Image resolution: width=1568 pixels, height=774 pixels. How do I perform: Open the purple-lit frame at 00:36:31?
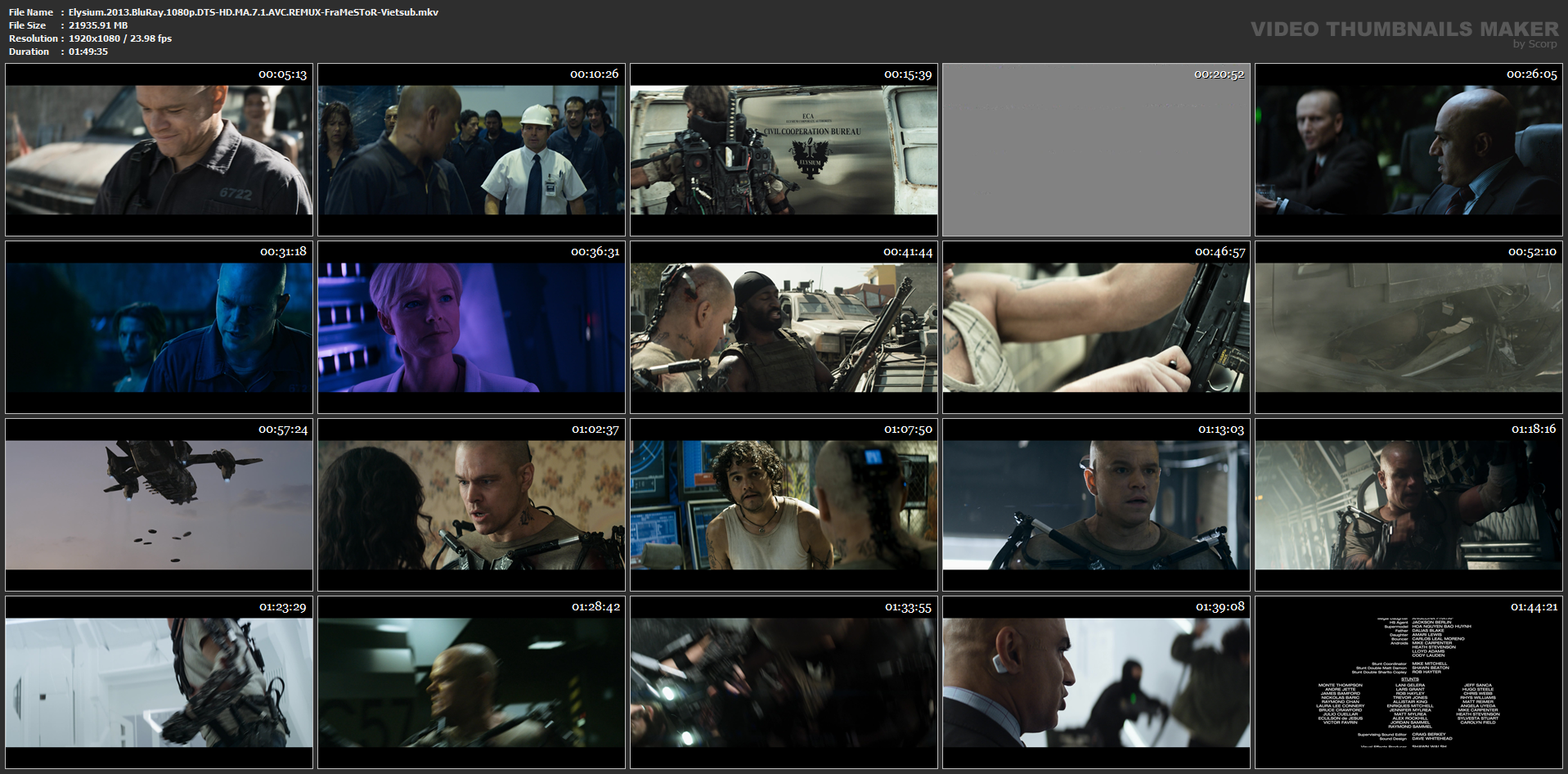tap(472, 327)
